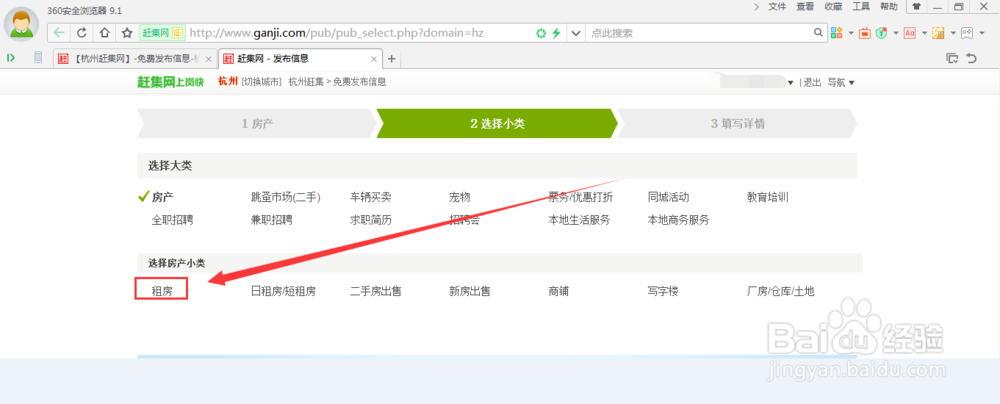
Task: Go back with the browser back arrow
Action: [x=59, y=33]
